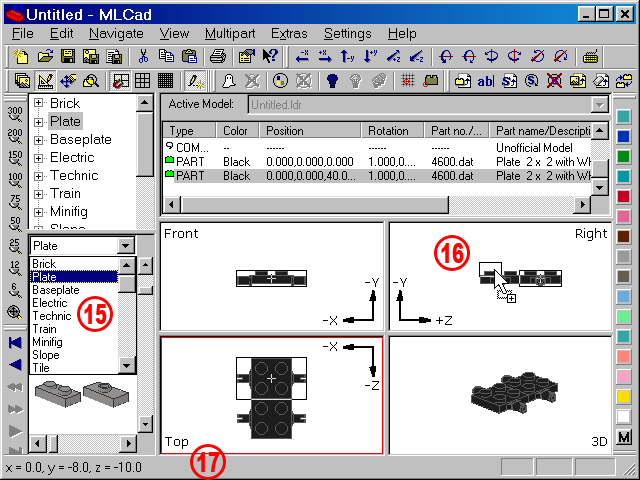This screenshot has height=480, width=640.
Task: Add a comment with the 'ab|' icon
Action: [x=486, y=80]
